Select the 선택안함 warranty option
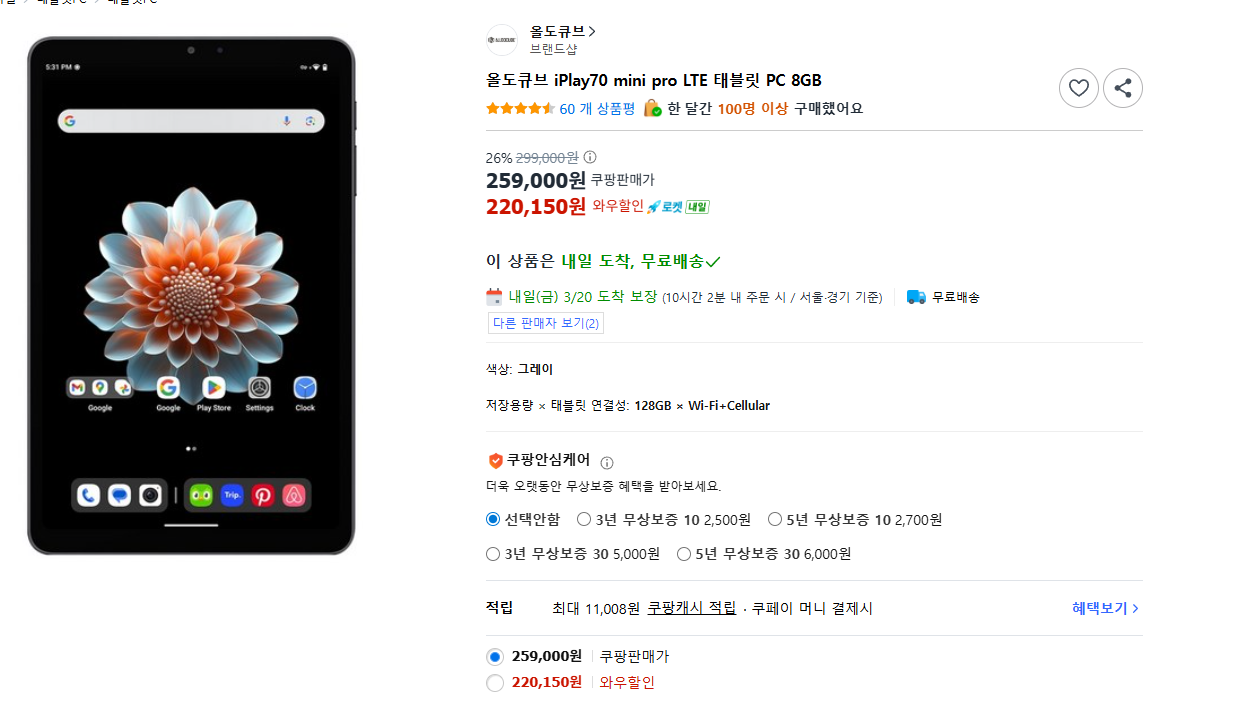Screen dimensions: 1233x701 click(493, 519)
